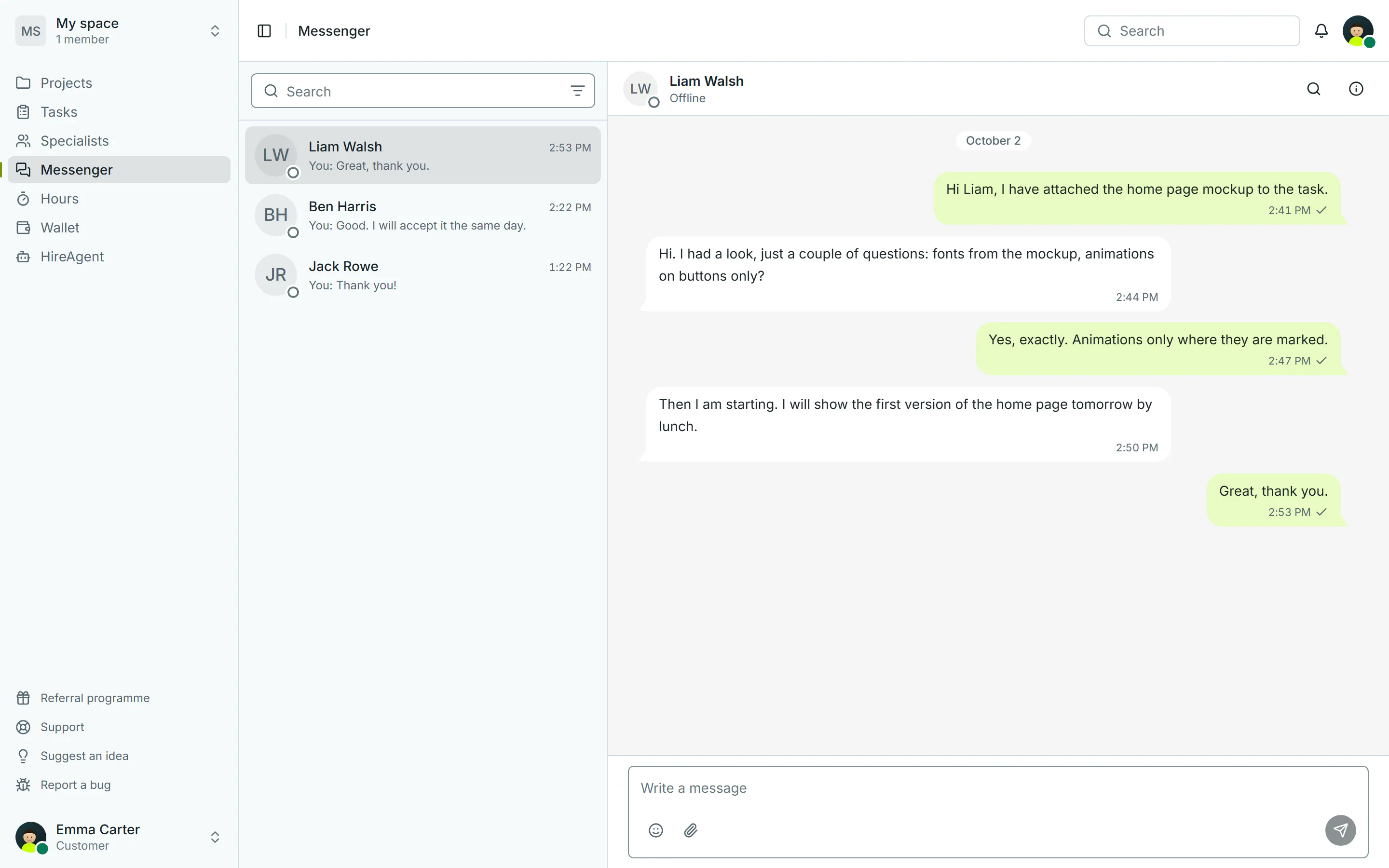Open Specialists page
1389x868 pixels.
click(x=119, y=141)
